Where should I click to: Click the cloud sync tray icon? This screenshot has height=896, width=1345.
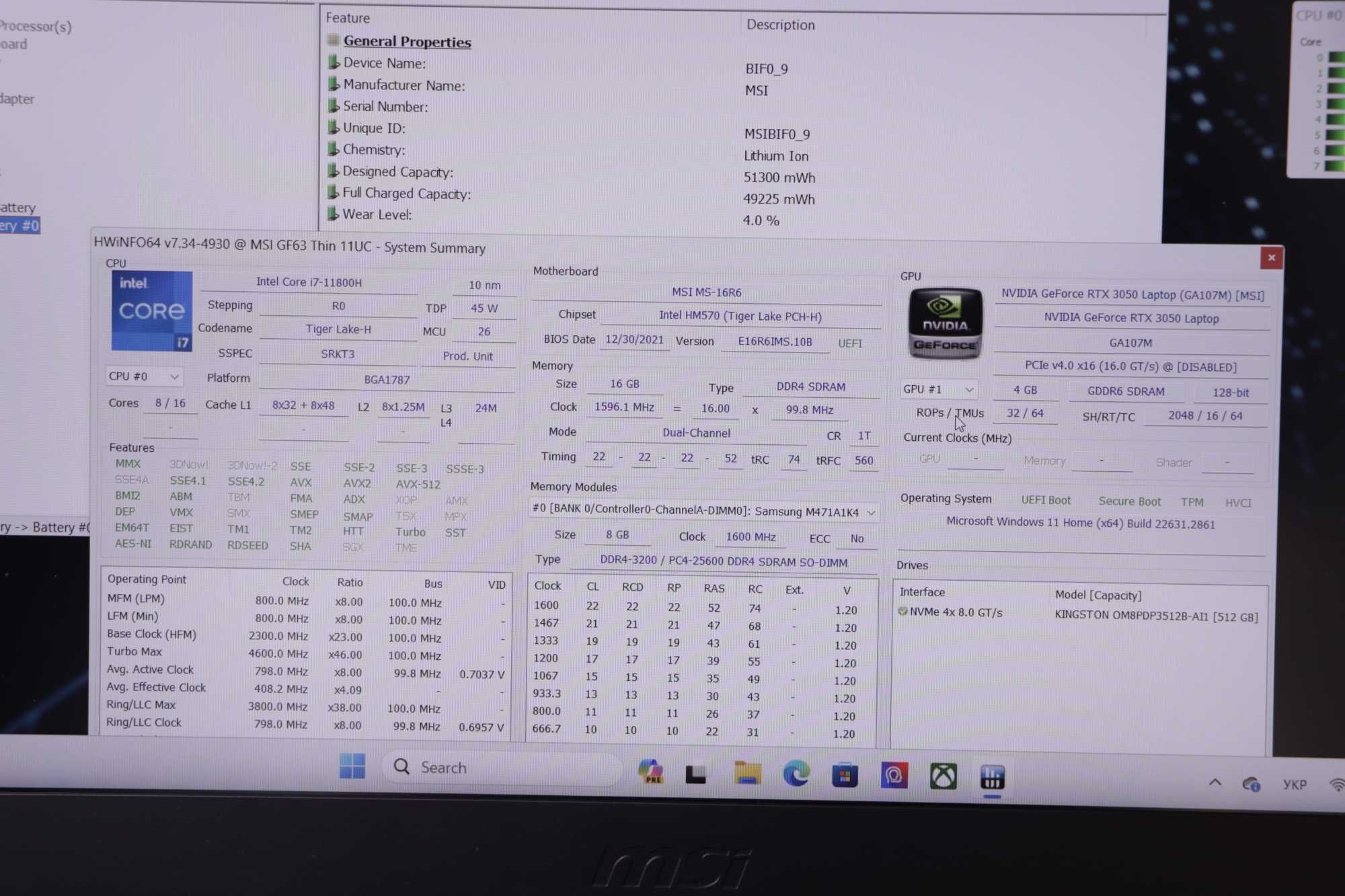coord(1251,784)
